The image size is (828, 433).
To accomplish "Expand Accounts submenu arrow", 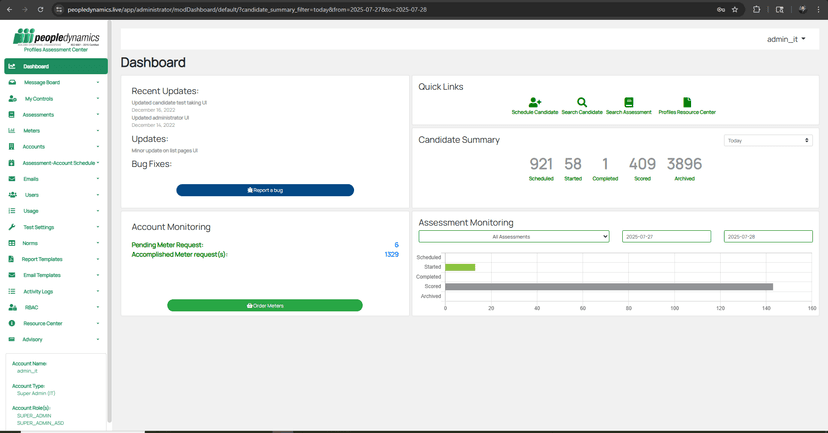I will click(98, 147).
